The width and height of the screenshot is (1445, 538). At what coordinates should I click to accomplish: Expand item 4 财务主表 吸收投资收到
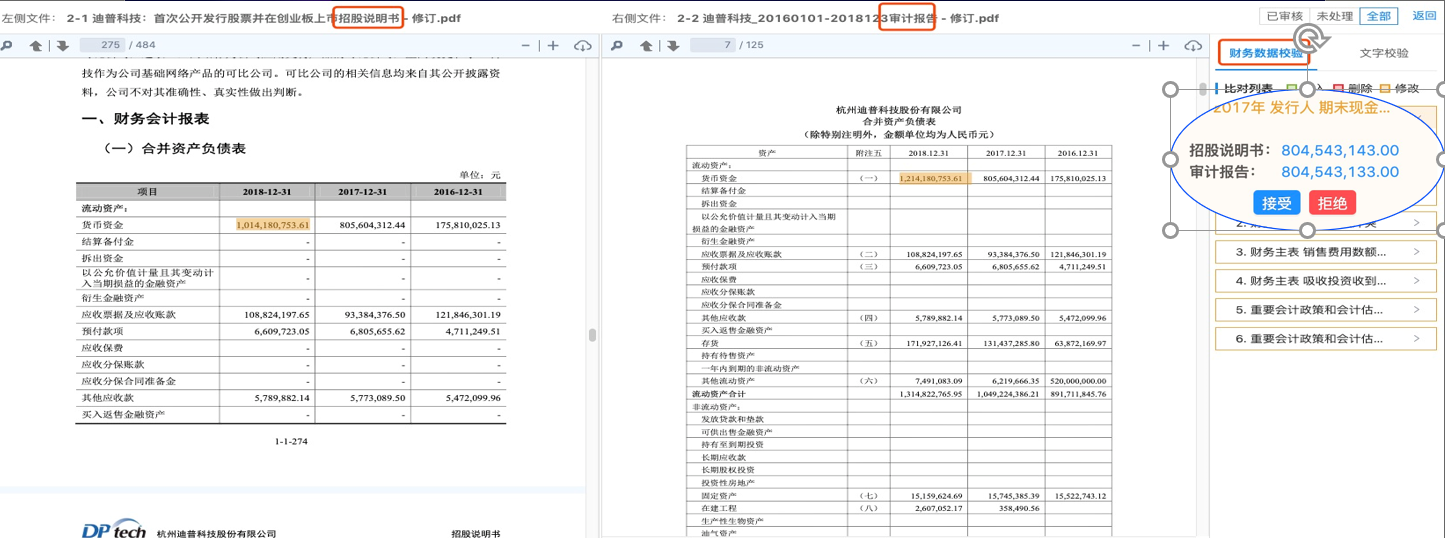[1326, 281]
